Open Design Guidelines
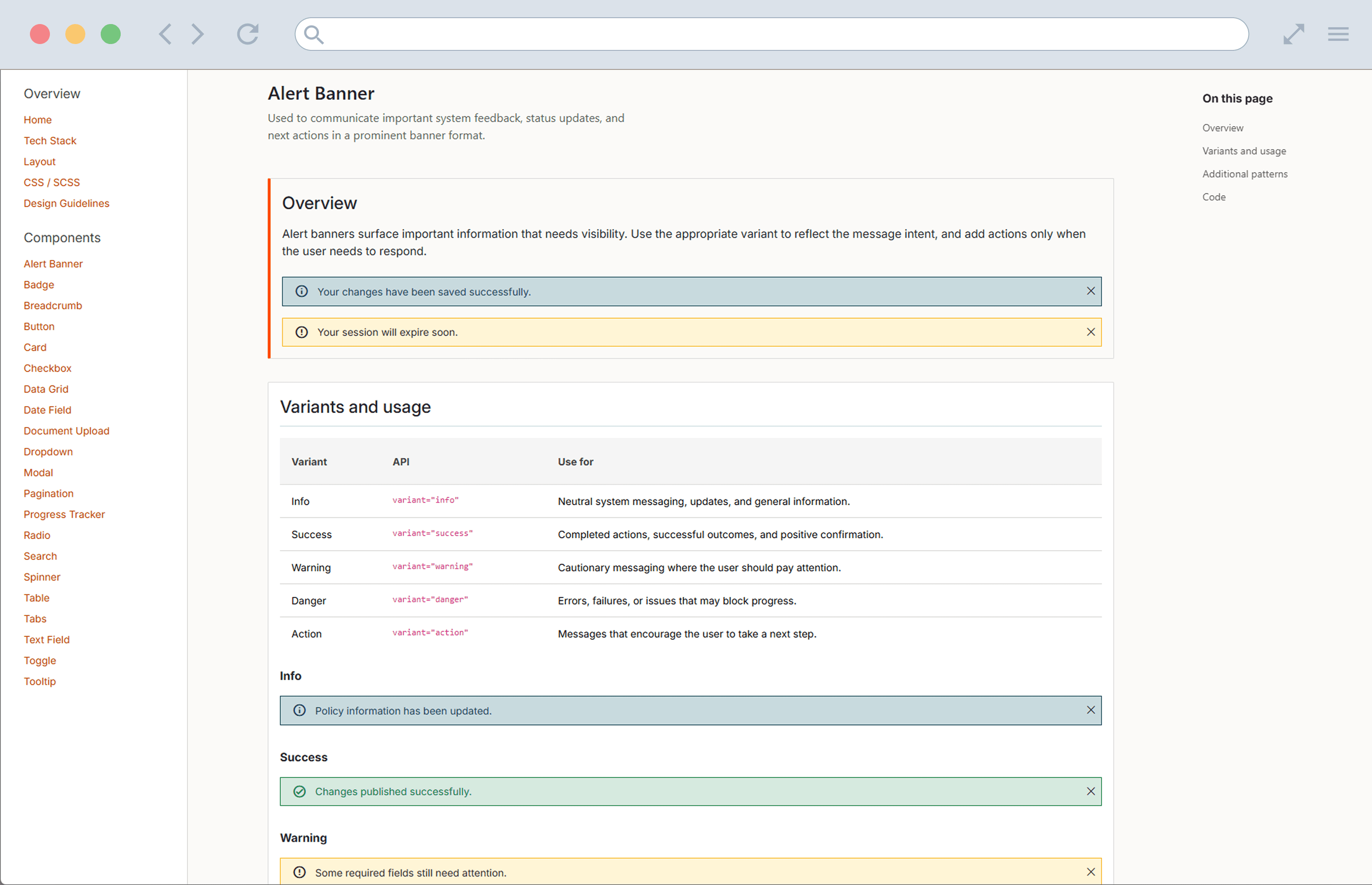The height and width of the screenshot is (885, 1372). (67, 203)
